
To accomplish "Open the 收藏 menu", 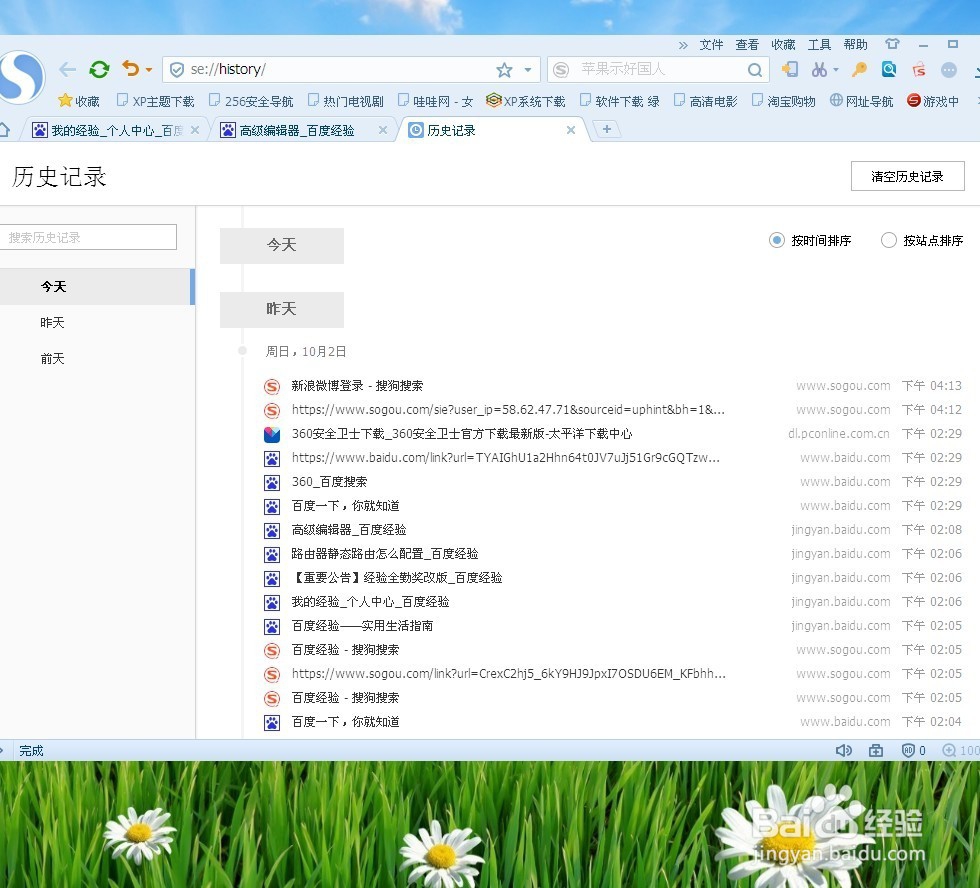I will [783, 44].
